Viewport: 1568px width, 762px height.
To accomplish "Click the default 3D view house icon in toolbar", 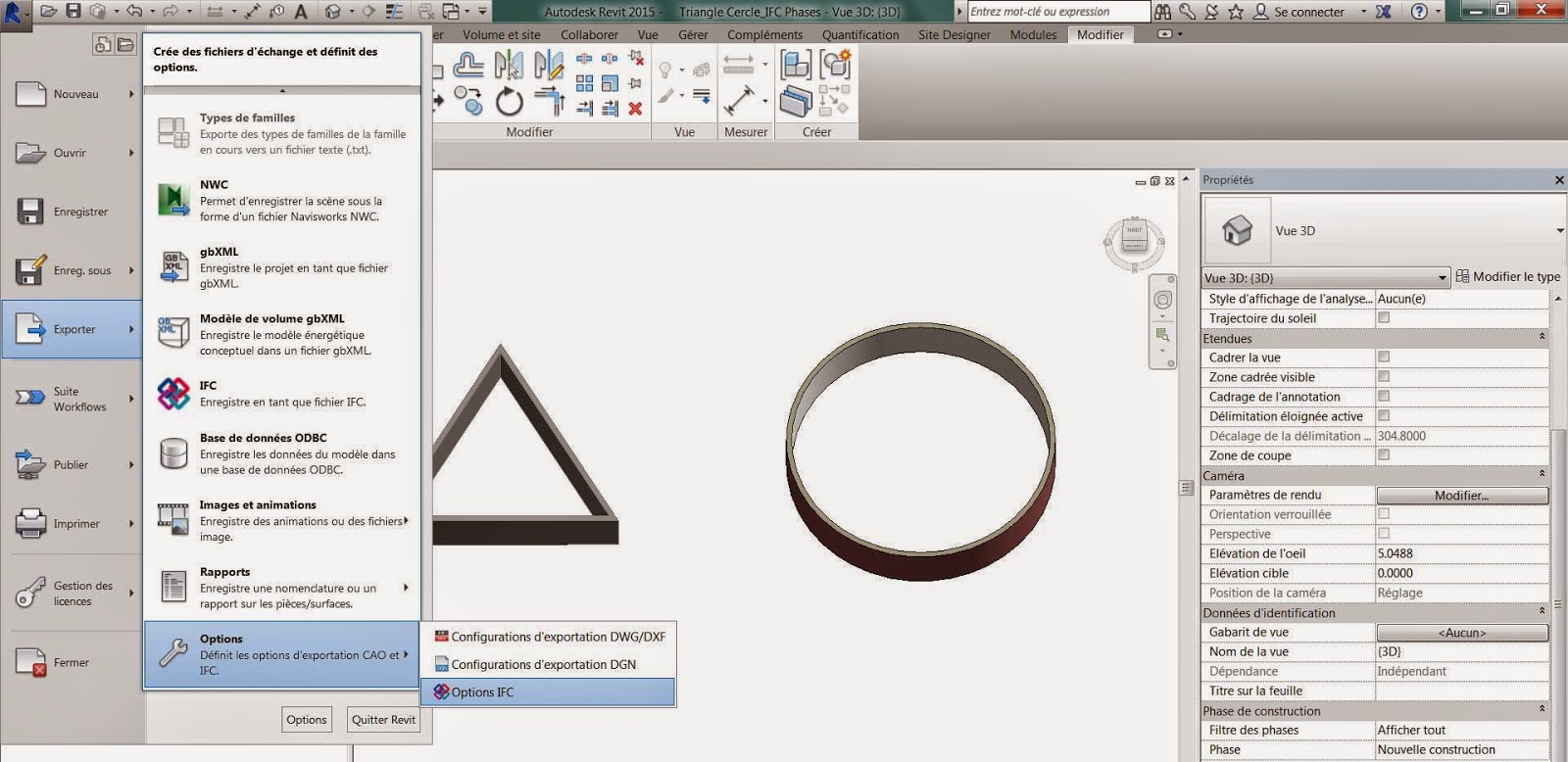I will 333,12.
